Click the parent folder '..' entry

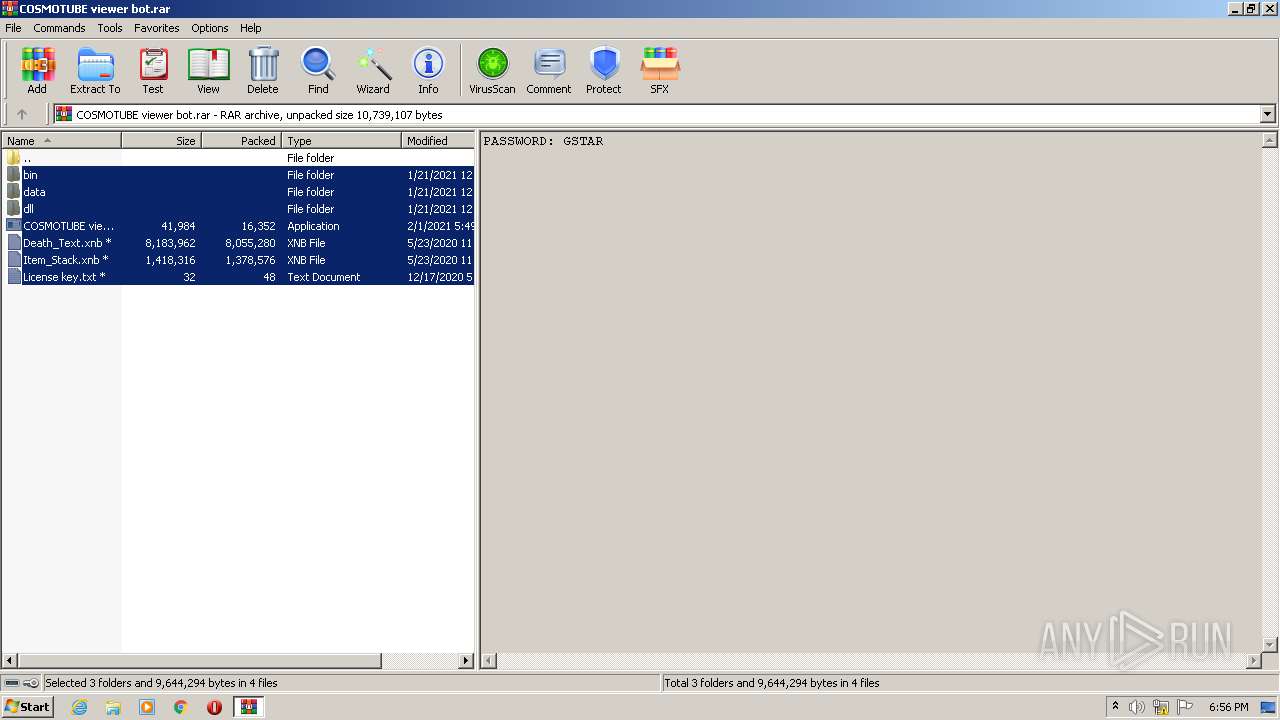click(27, 158)
